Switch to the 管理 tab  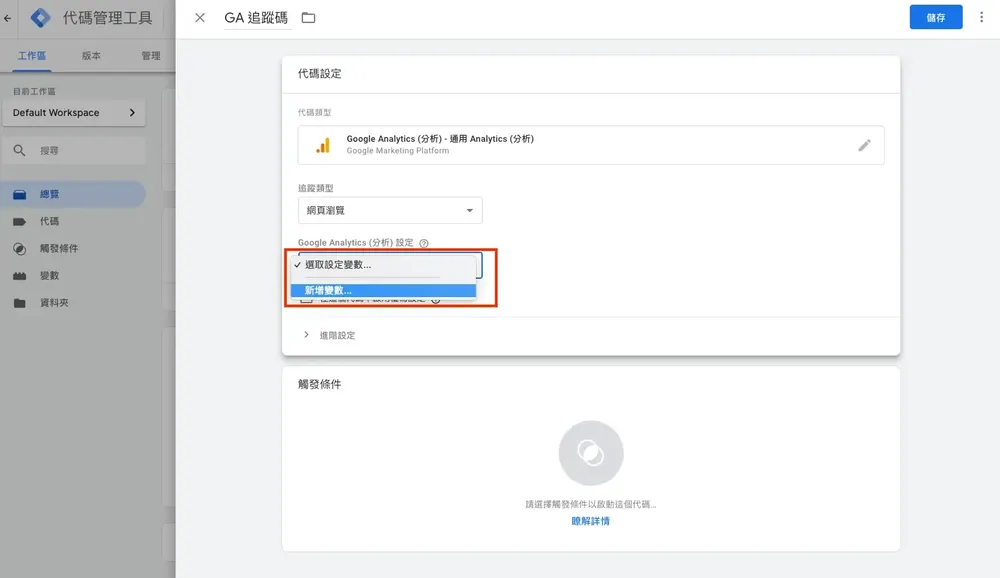pos(151,56)
